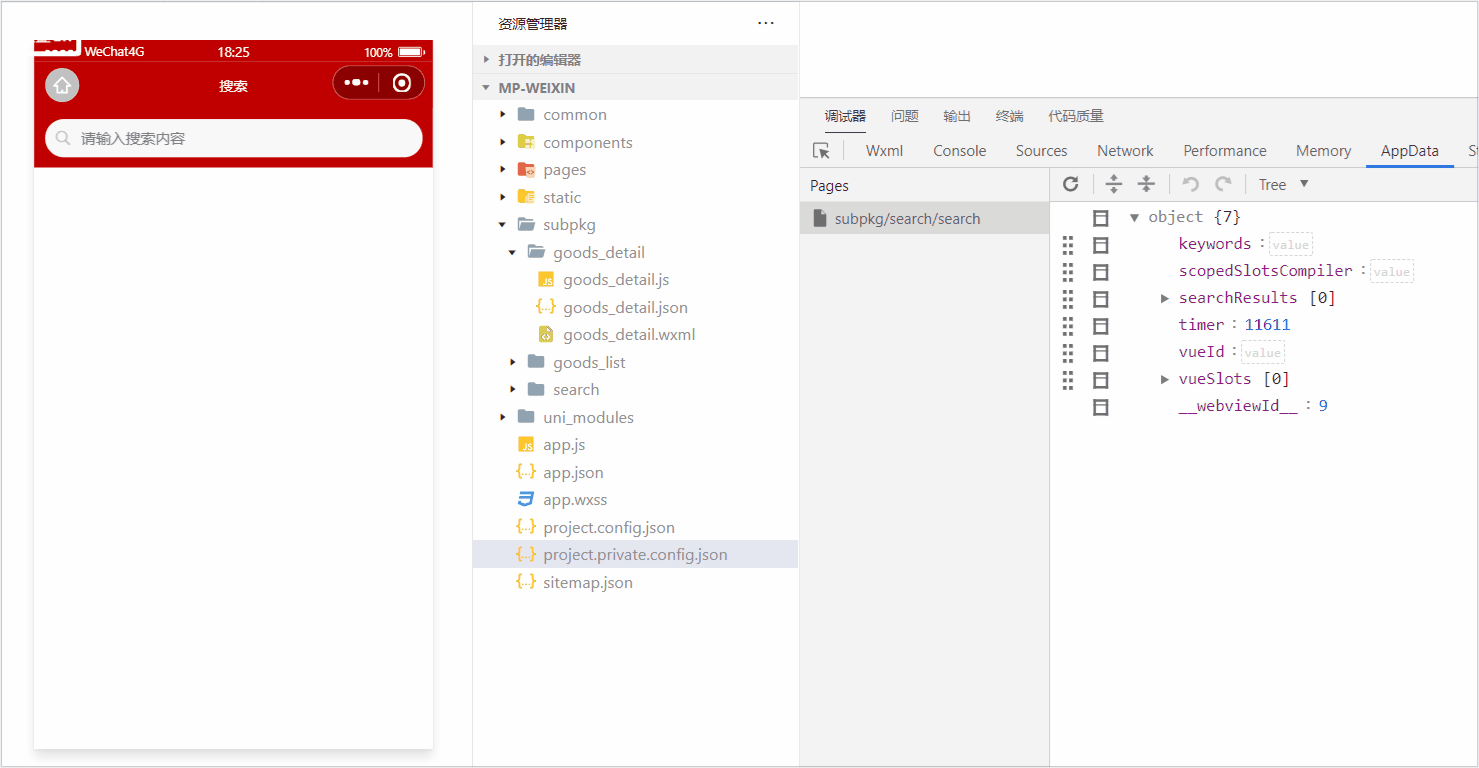Viewport: 1479px width, 768px height.
Task: Collapse the MP-WEIXIN project root
Action: 635,87
